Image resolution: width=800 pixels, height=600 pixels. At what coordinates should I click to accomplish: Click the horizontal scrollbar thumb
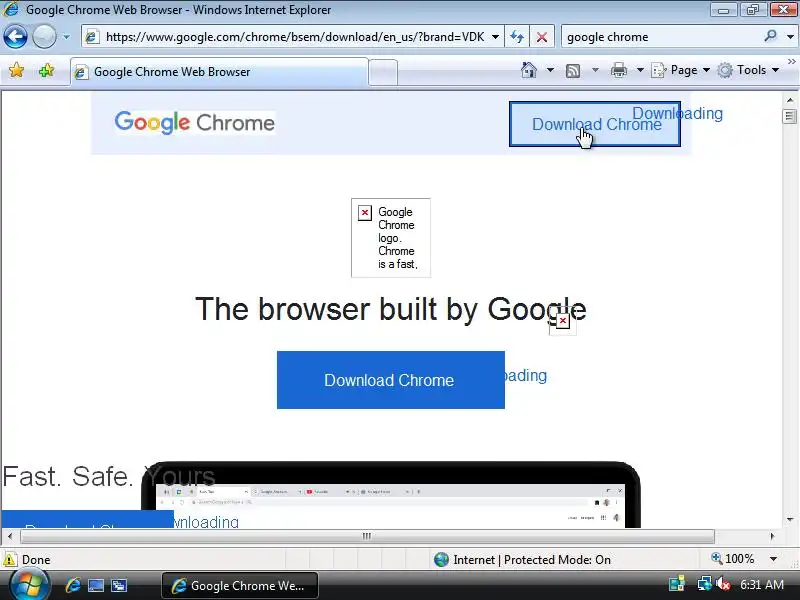367,536
